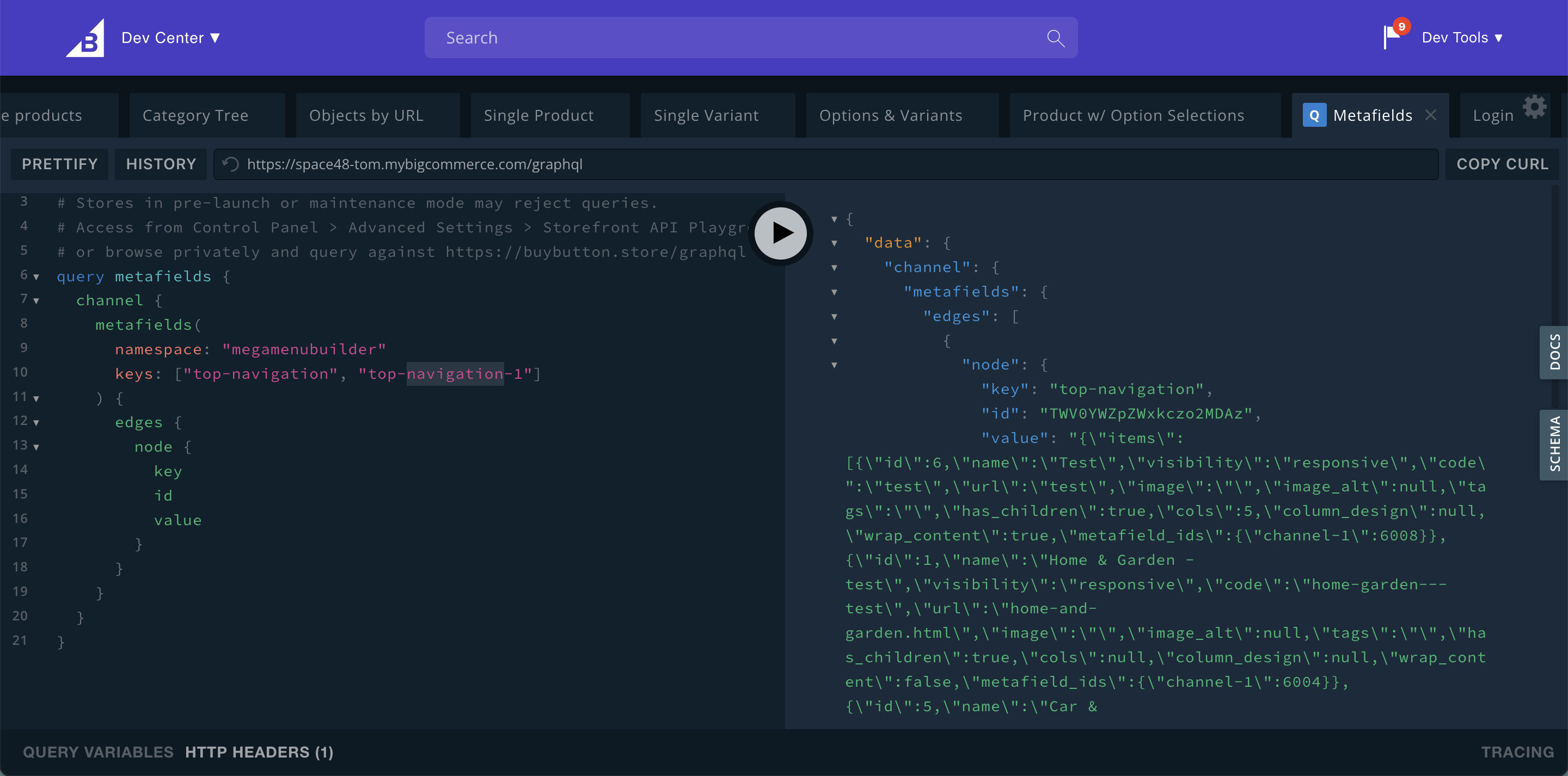Collapse the node block on line 13
The image size is (1568, 776).
(x=36, y=447)
